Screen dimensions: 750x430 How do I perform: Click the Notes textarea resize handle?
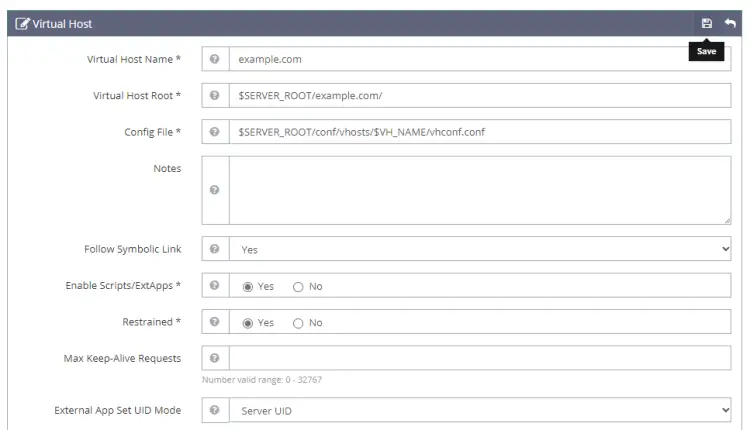pos(727,221)
